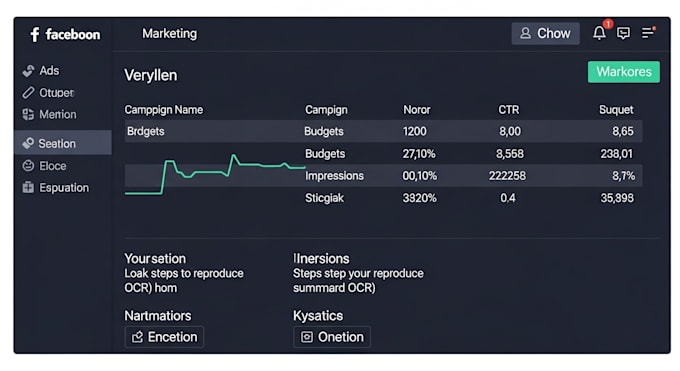680x371 pixels.
Task: Open the chat message icon
Action: (623, 33)
